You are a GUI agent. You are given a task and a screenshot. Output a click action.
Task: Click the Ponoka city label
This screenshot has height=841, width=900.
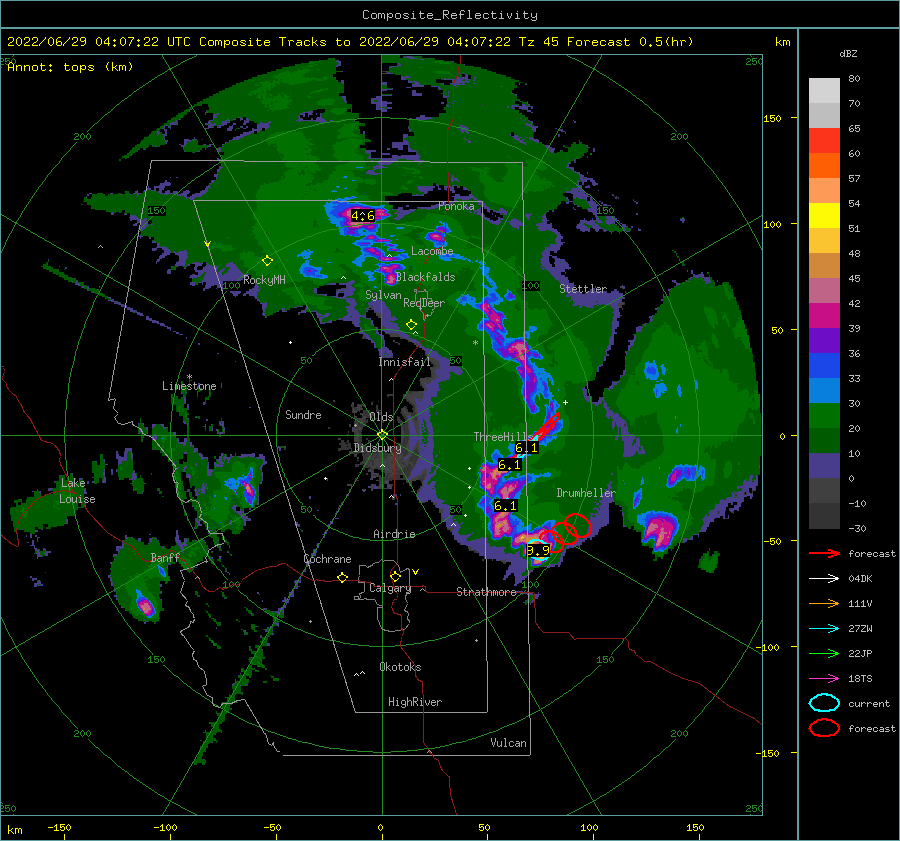(x=456, y=206)
